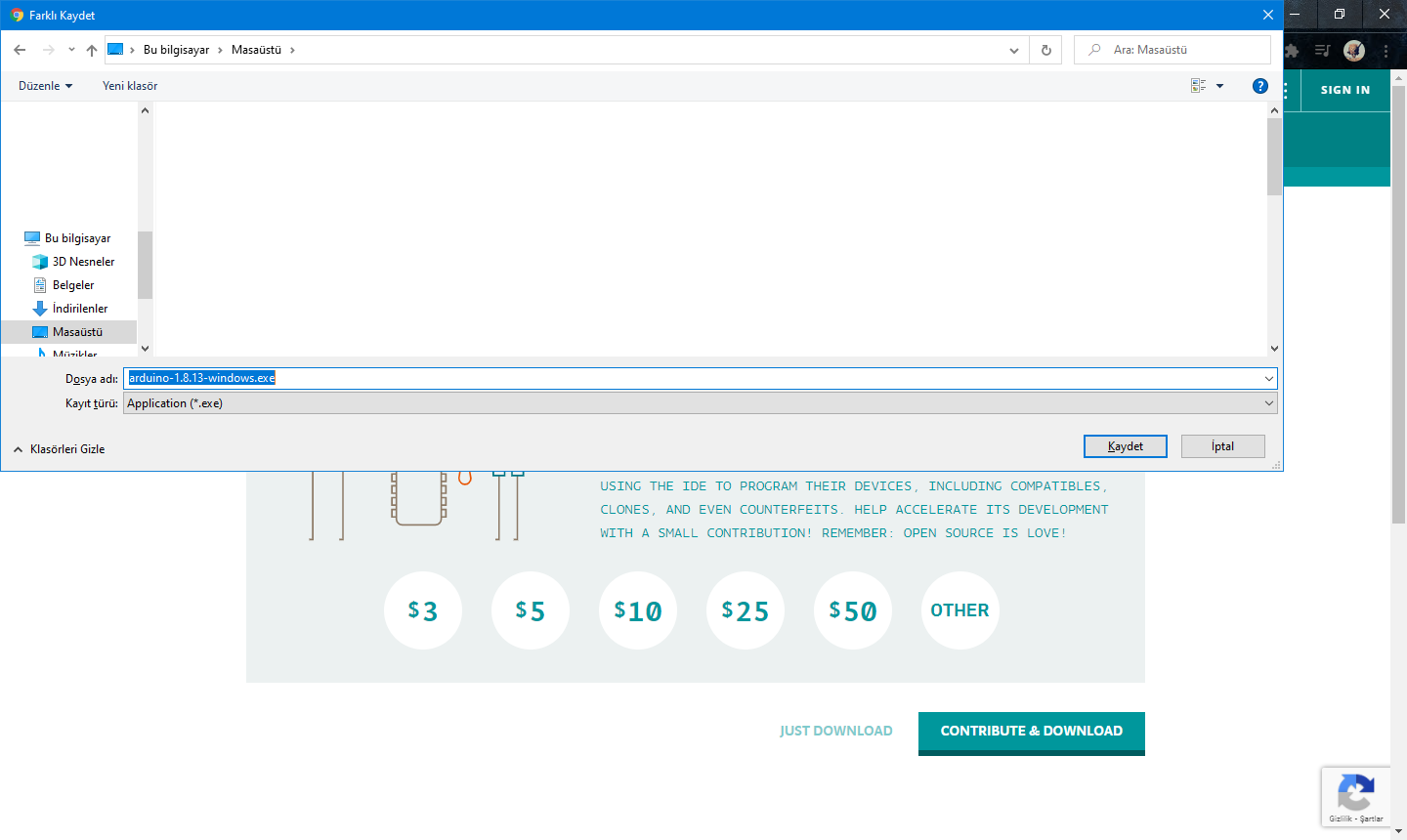This screenshot has height=840, width=1407.
Task: Go up one folder level
Action: point(92,50)
